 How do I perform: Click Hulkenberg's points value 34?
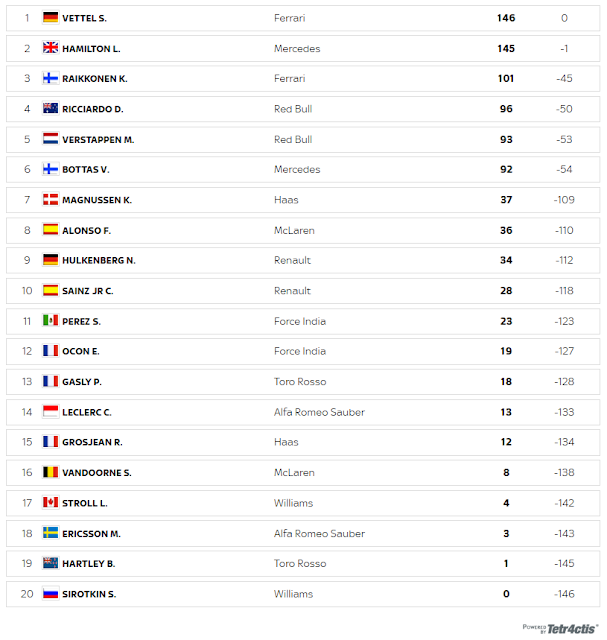[x=506, y=260]
